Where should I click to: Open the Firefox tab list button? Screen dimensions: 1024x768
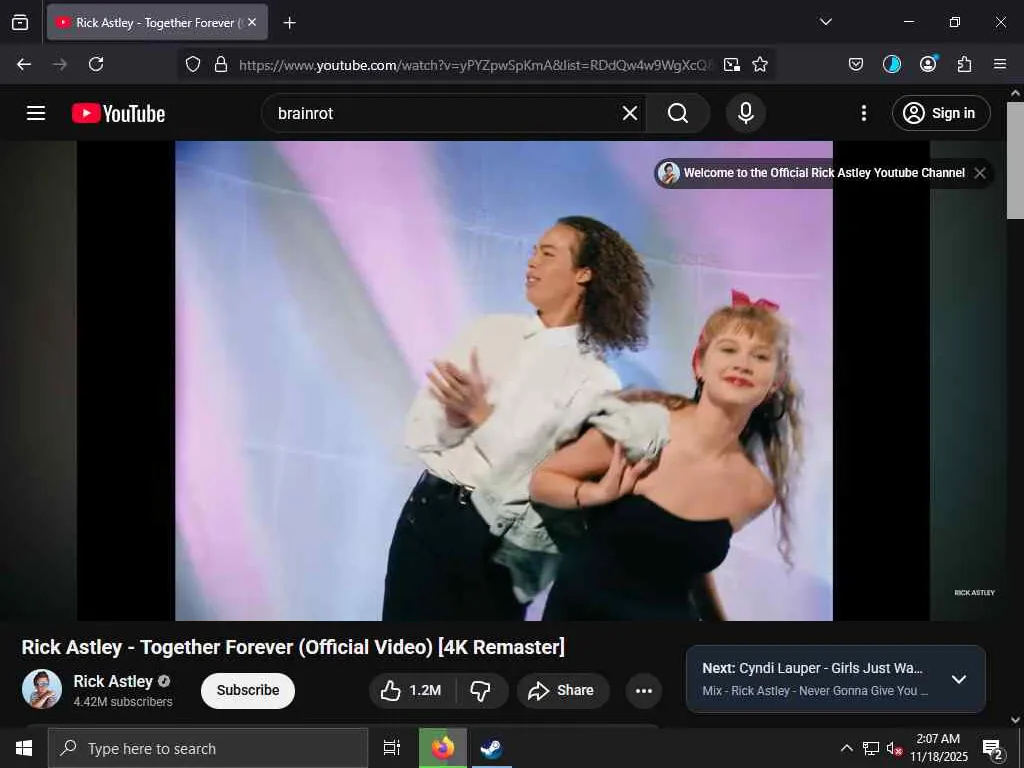[20, 22]
